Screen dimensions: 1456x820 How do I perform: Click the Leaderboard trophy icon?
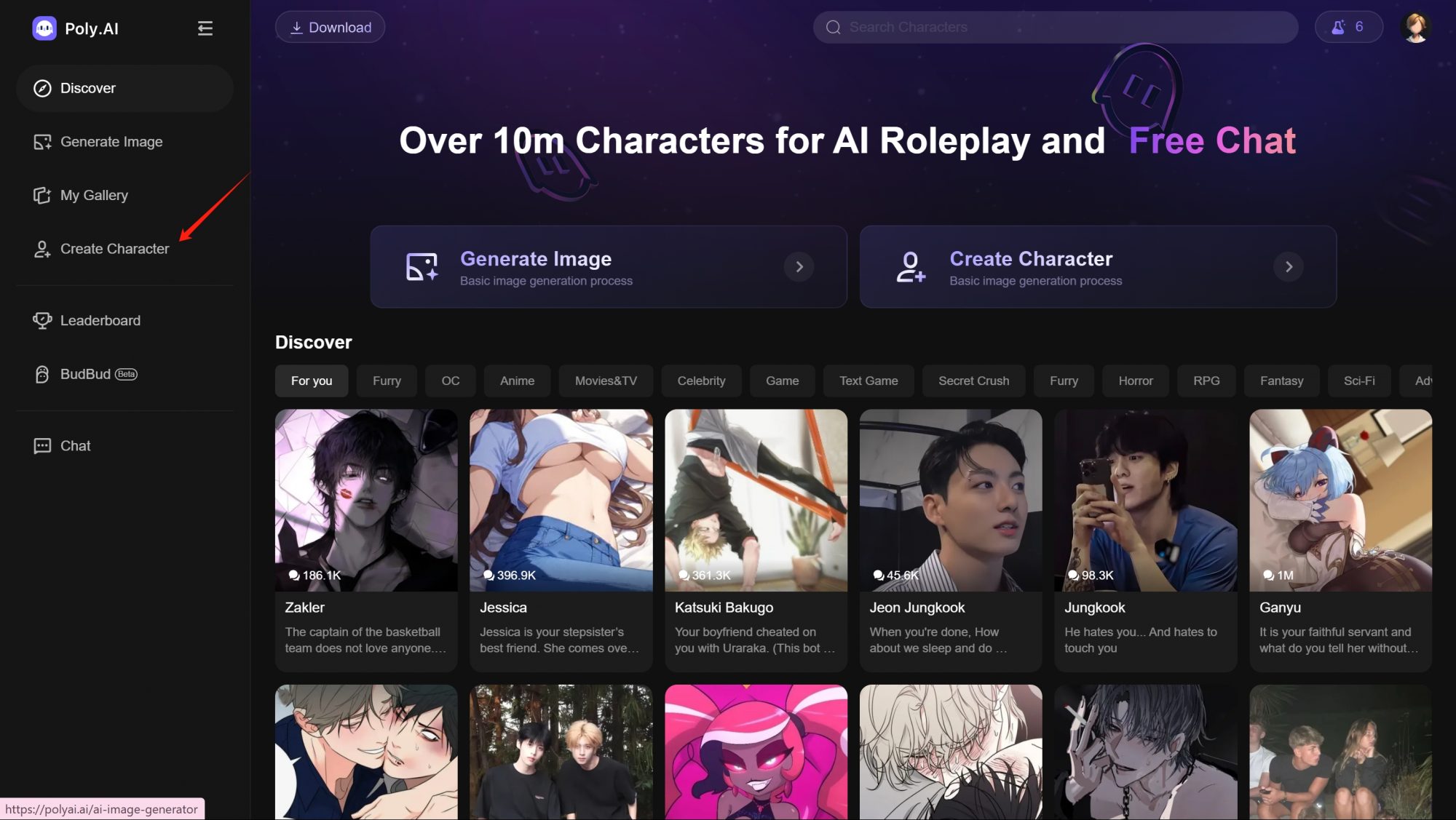pos(42,320)
